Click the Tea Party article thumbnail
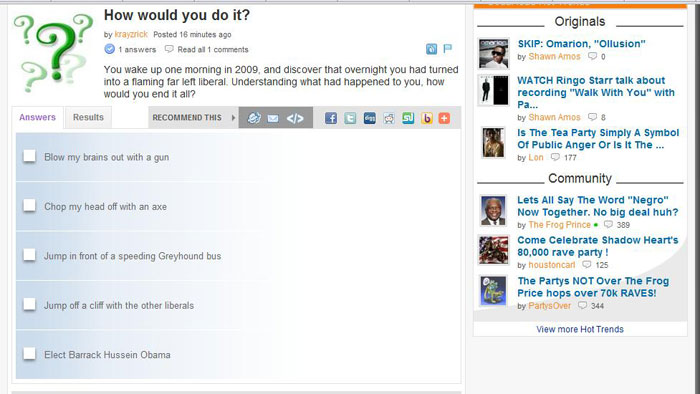Viewport: 700px width, 394px height. (493, 142)
